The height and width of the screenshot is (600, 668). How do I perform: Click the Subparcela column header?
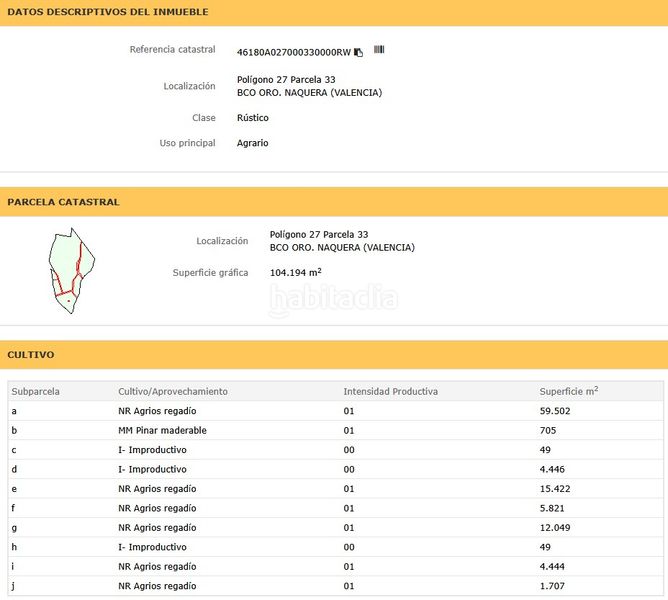(x=35, y=391)
